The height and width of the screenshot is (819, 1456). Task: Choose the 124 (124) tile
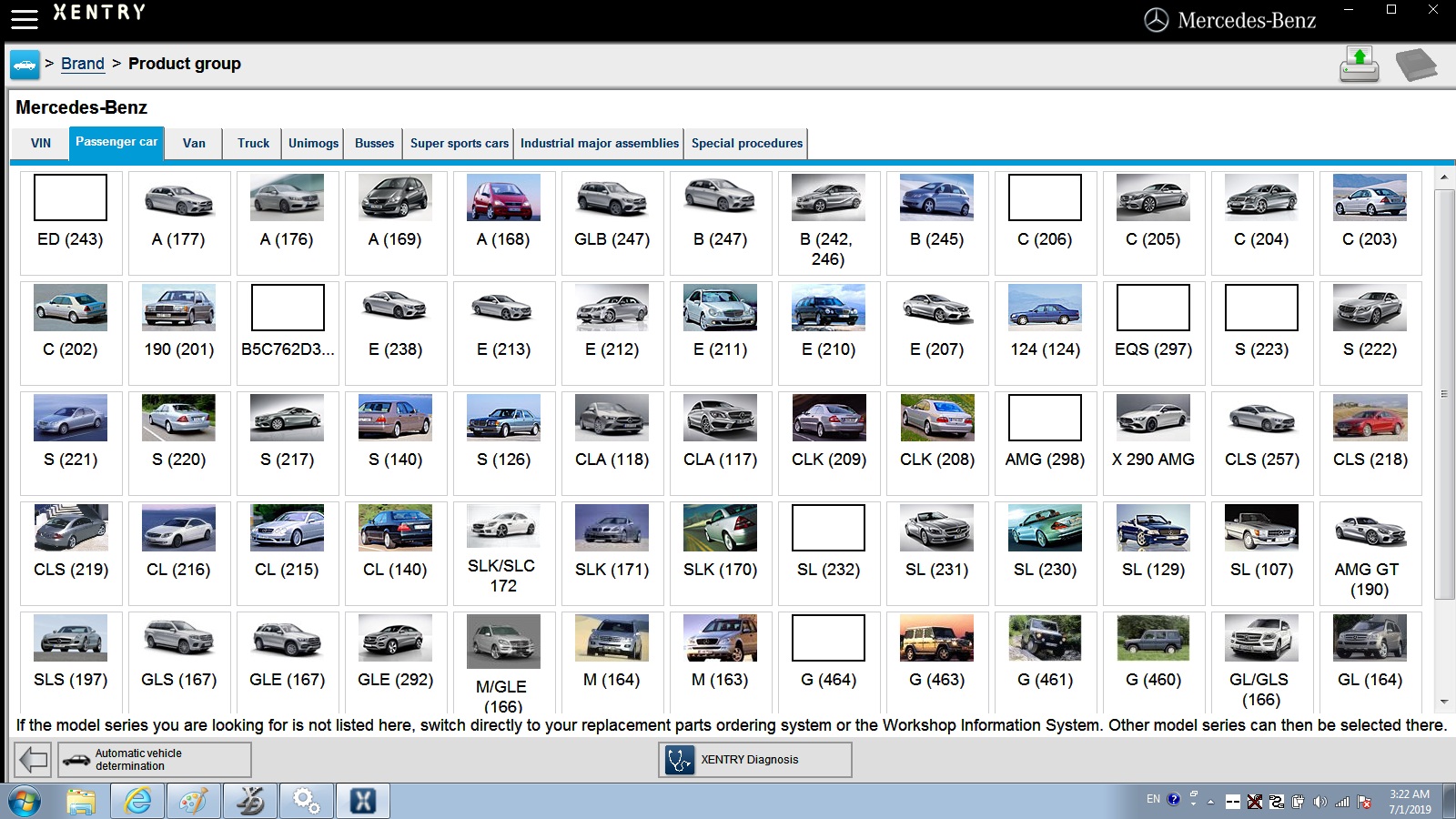[1046, 333]
